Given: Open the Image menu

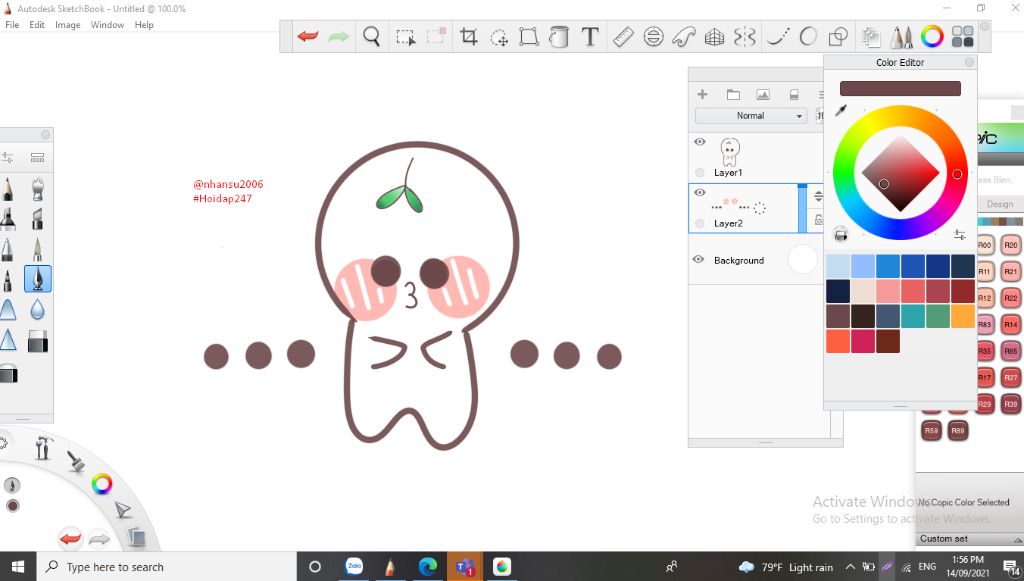Looking at the screenshot, I should (67, 25).
